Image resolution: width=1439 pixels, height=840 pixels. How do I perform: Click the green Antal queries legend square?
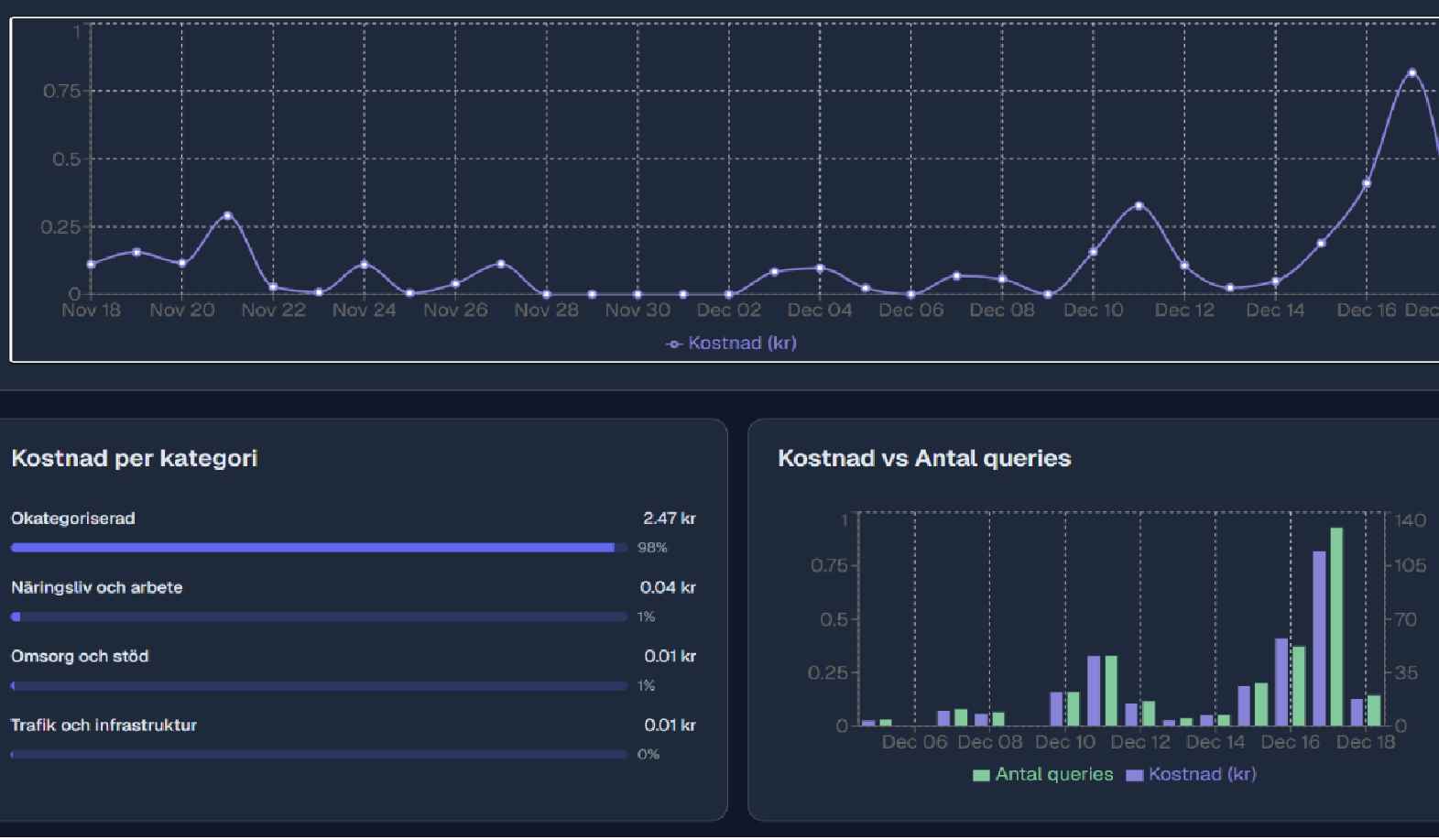click(x=981, y=776)
